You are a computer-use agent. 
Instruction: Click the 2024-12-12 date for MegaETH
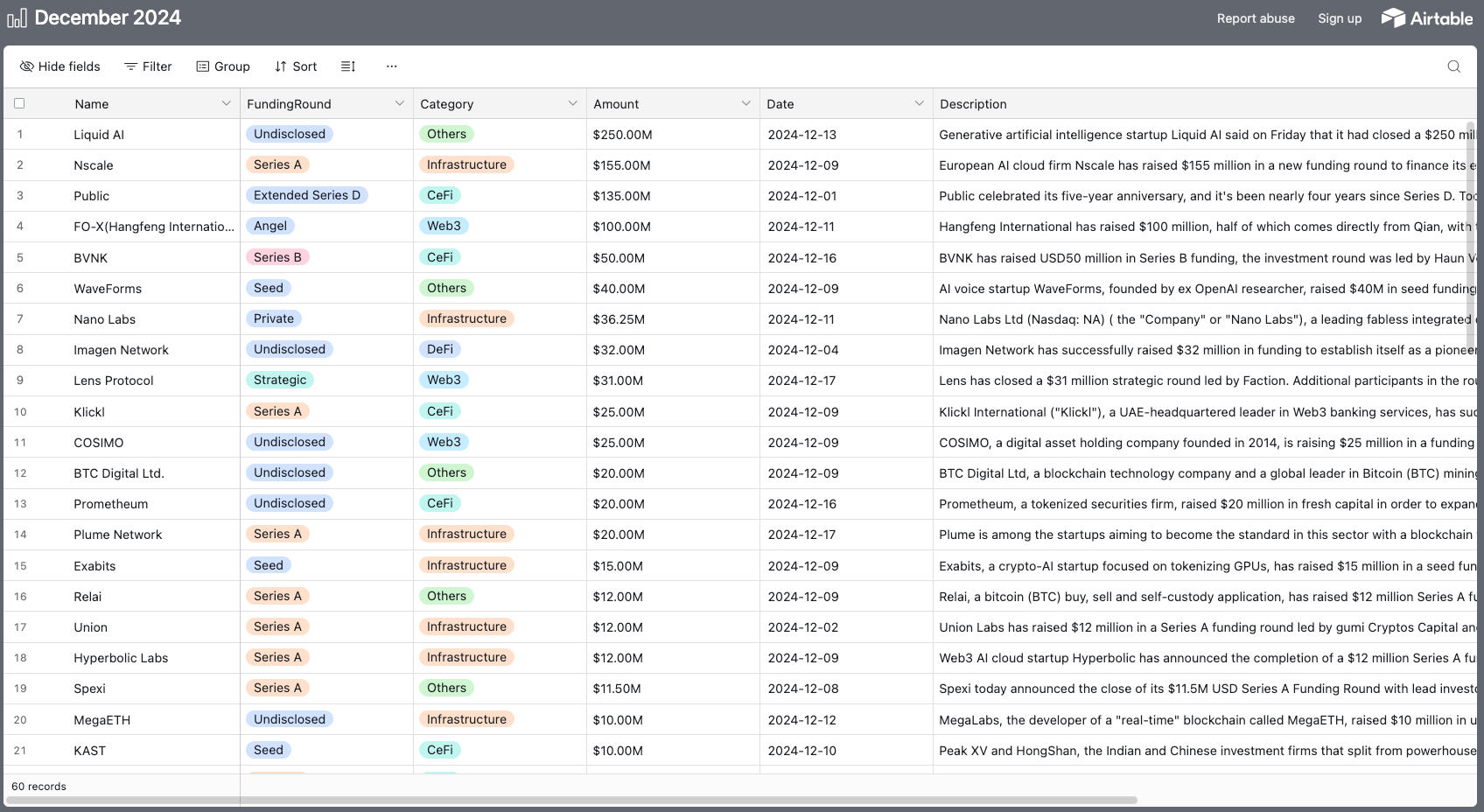point(802,720)
